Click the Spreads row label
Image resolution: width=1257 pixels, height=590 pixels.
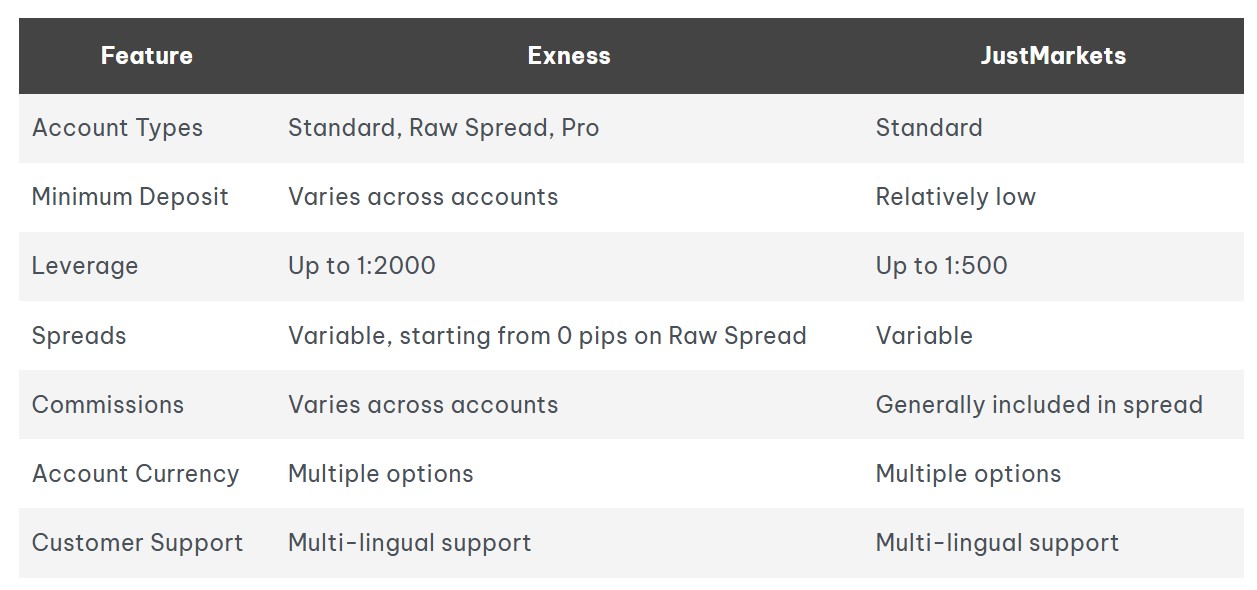pos(79,335)
